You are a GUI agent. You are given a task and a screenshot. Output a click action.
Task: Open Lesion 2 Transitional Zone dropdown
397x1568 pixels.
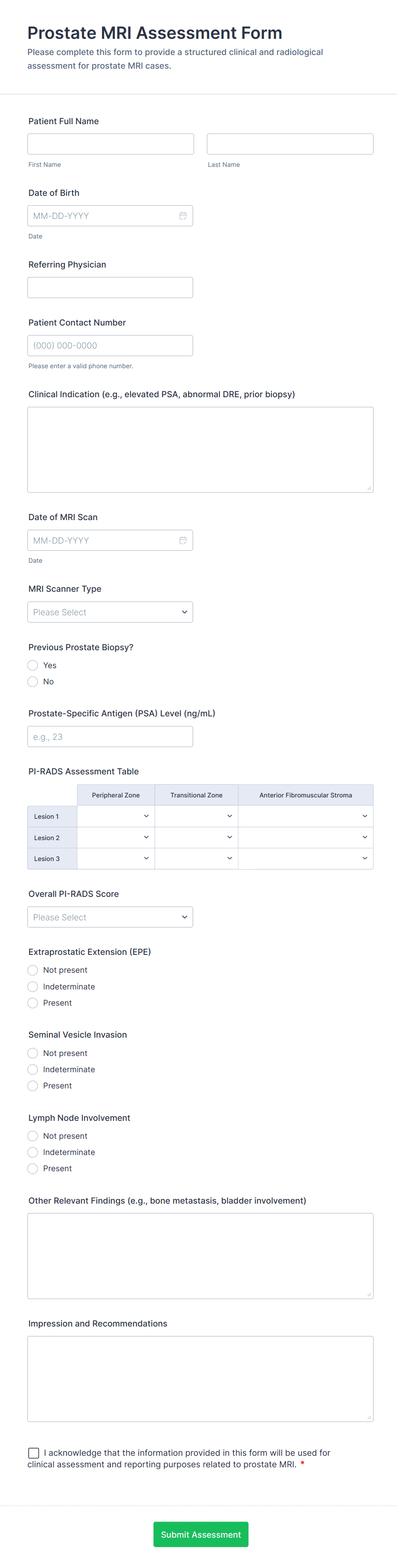[196, 838]
